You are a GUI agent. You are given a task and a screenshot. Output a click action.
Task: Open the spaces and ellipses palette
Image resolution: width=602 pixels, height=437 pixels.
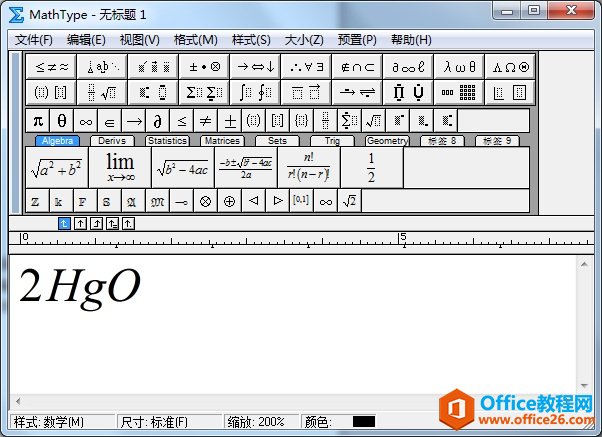click(x=102, y=67)
